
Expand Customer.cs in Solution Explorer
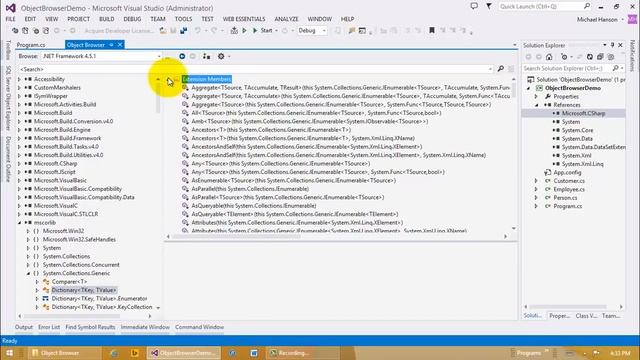pos(536,181)
